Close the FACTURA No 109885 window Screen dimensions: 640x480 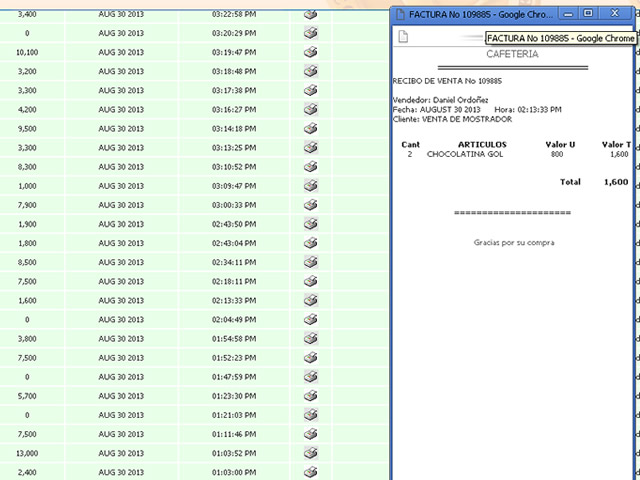click(x=615, y=13)
